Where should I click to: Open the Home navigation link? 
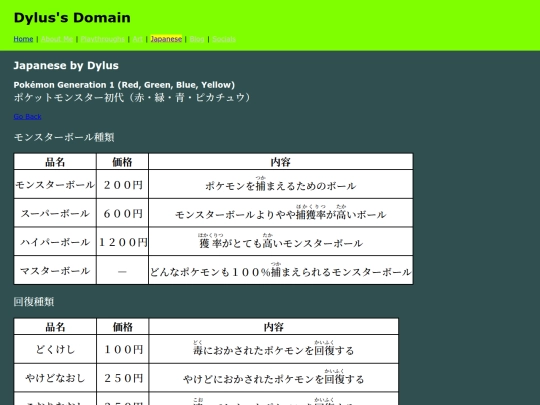pyautogui.click(x=23, y=39)
